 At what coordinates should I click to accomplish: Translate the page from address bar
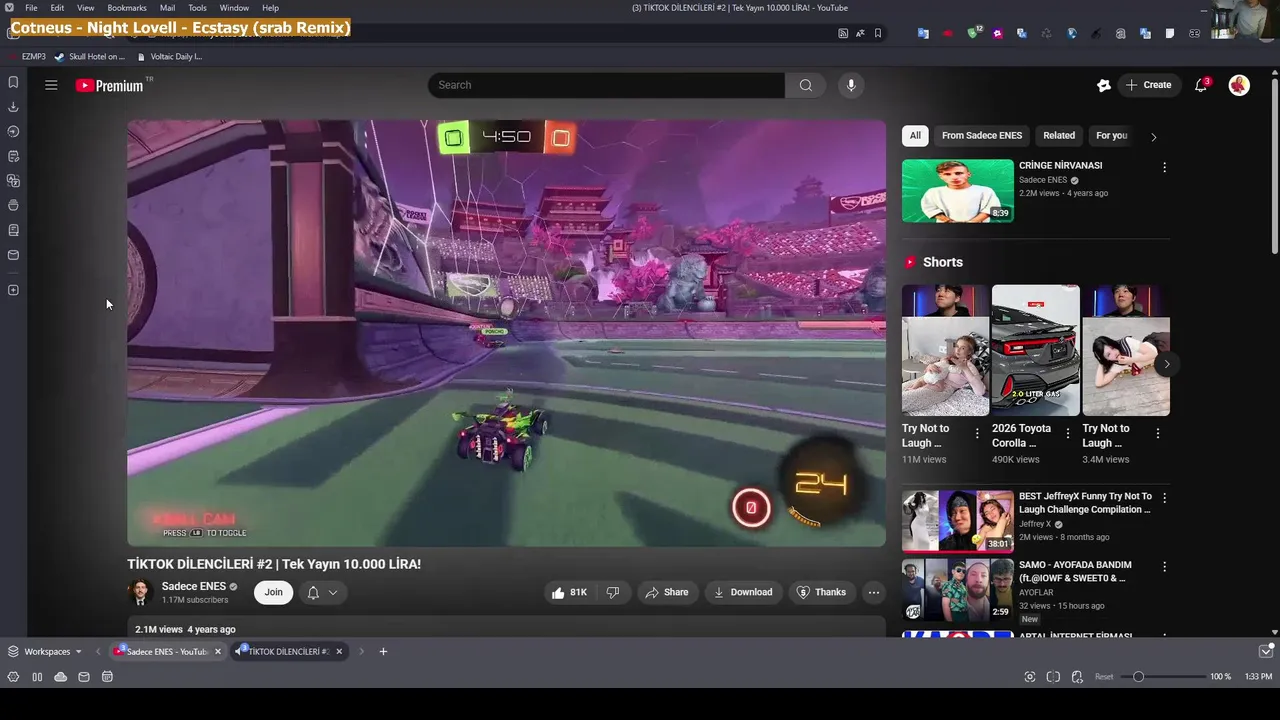coord(860,33)
